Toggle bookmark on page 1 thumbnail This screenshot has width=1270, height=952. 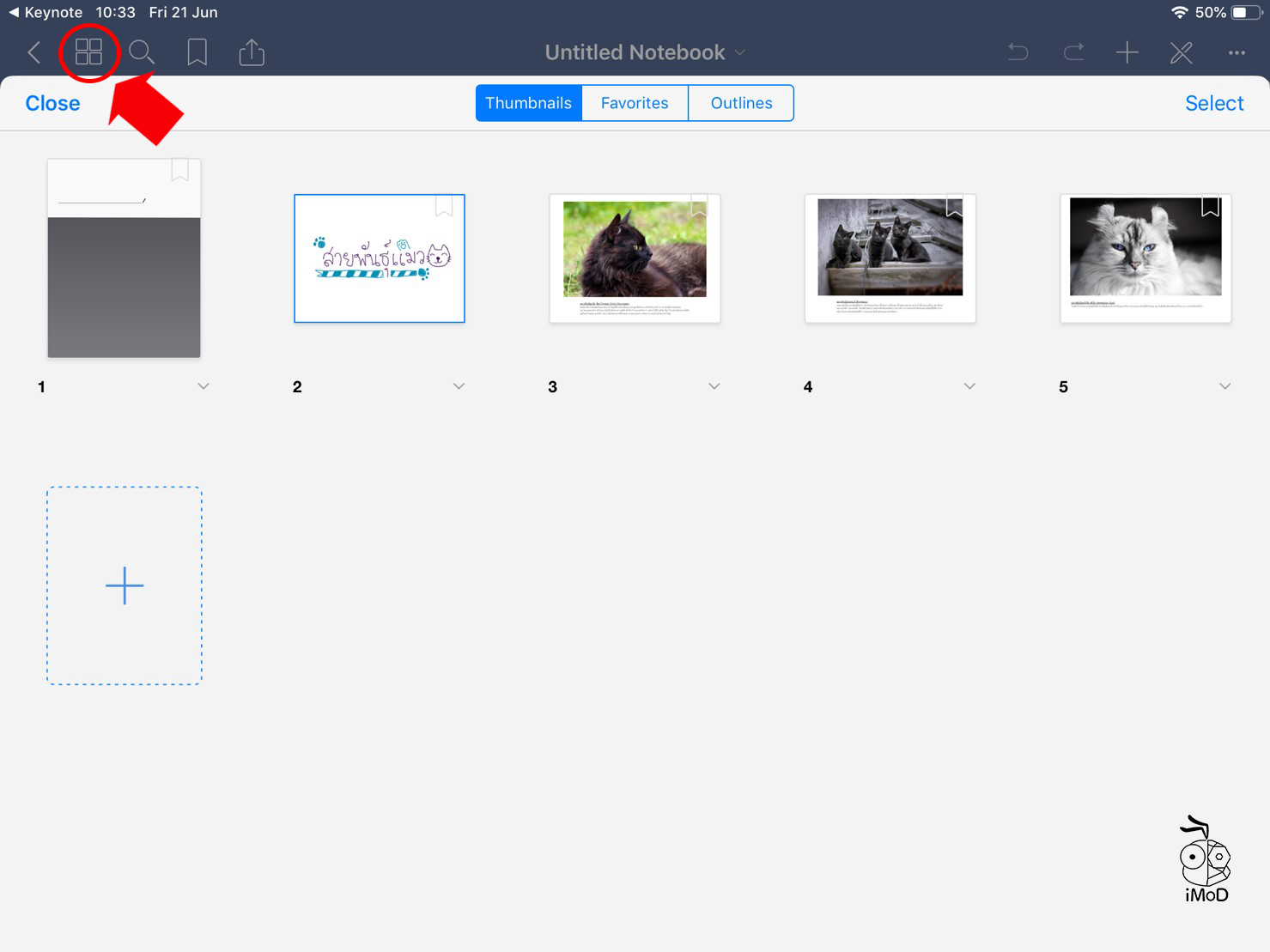pos(179,170)
